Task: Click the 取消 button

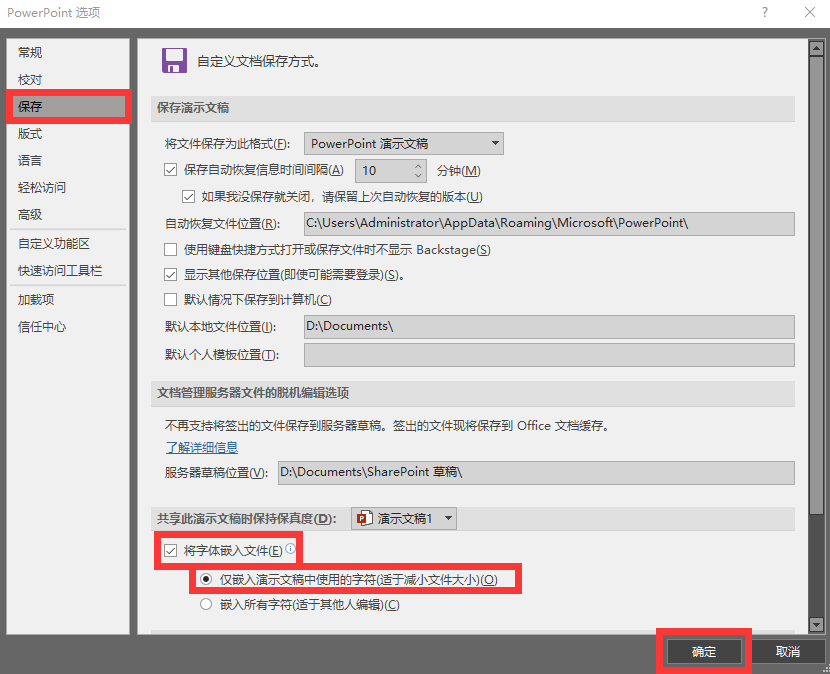Action: [788, 651]
